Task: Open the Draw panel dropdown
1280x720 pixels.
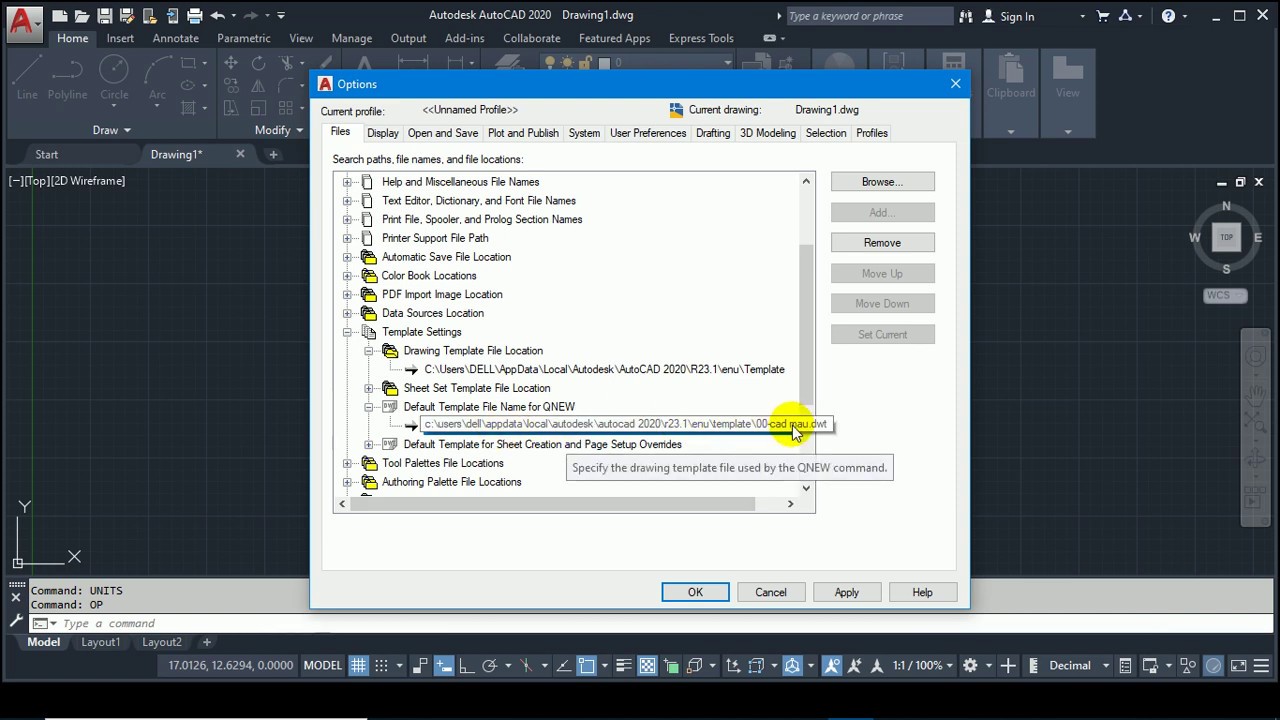Action: point(111,130)
